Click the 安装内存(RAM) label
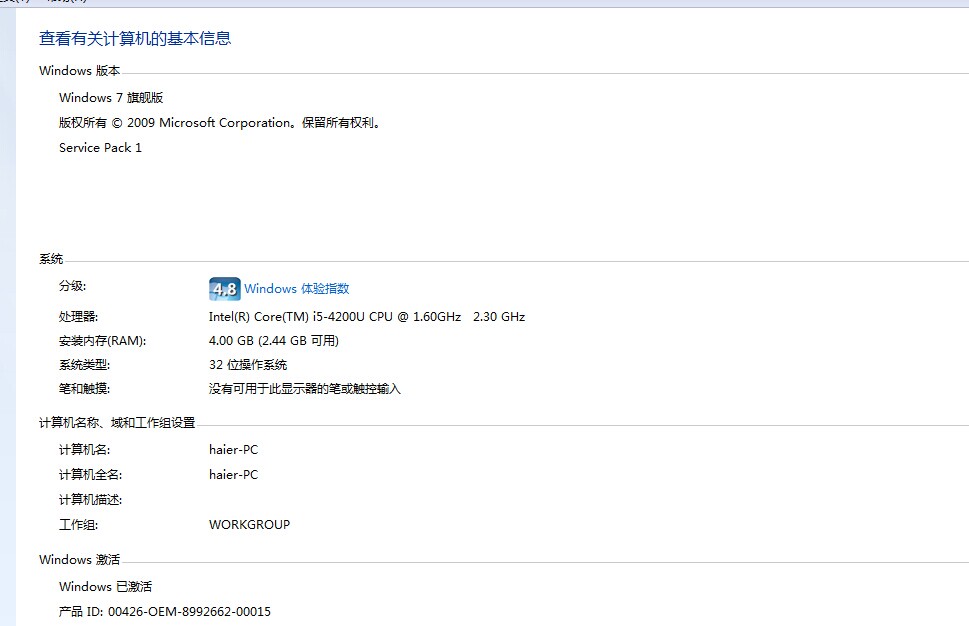969x626 pixels. point(103,341)
